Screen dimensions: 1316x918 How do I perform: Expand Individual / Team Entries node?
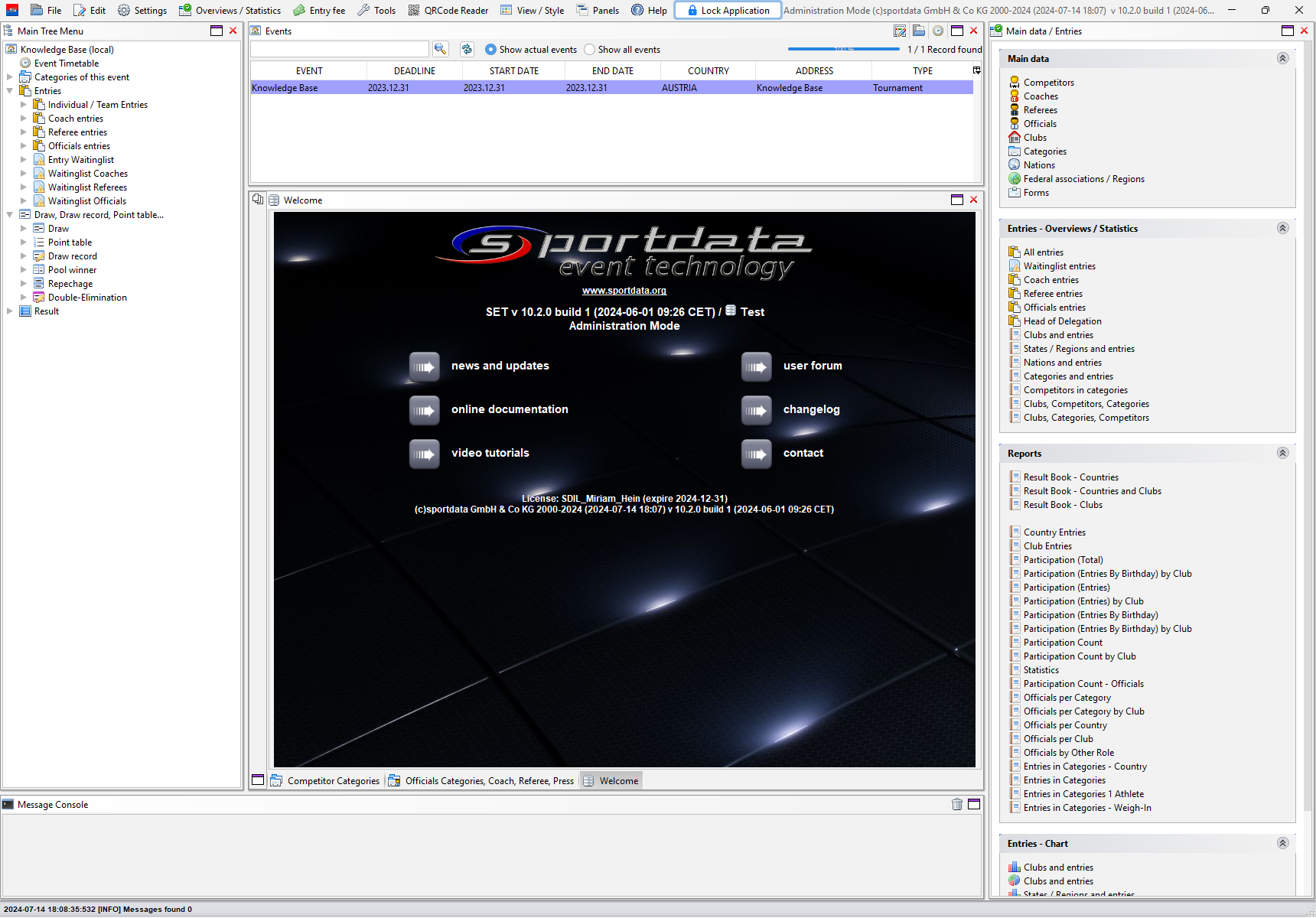pos(24,105)
